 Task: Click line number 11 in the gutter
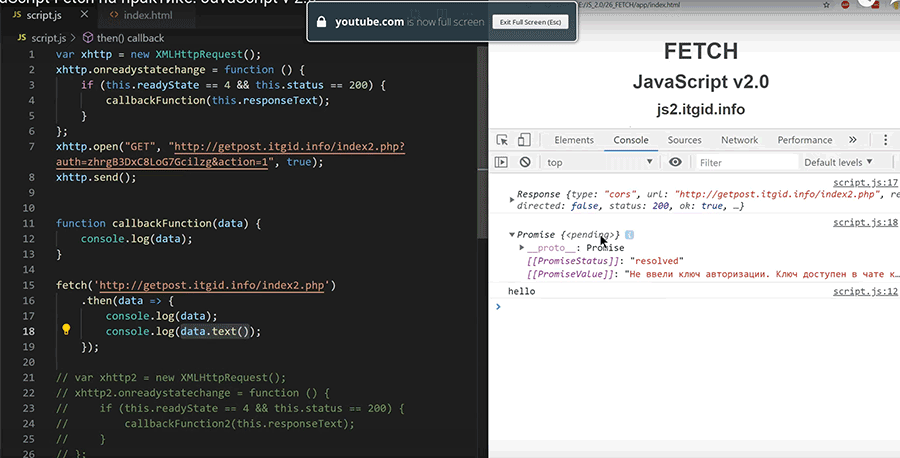(x=29, y=223)
